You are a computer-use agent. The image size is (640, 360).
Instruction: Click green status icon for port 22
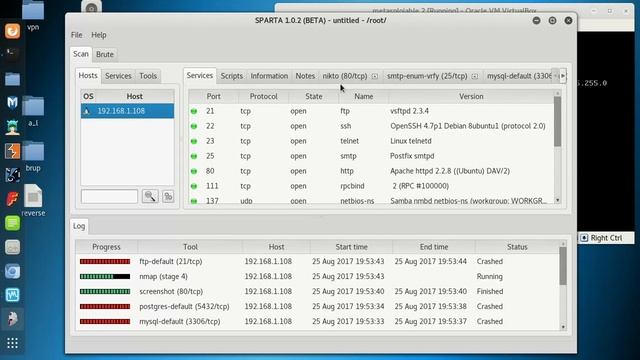194,126
